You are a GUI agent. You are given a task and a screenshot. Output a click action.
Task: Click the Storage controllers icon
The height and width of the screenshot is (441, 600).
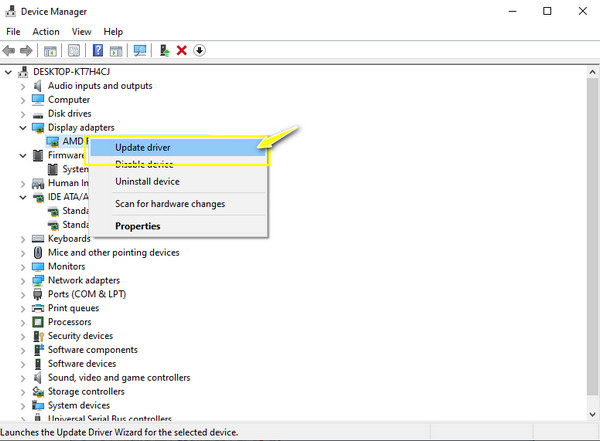point(38,392)
